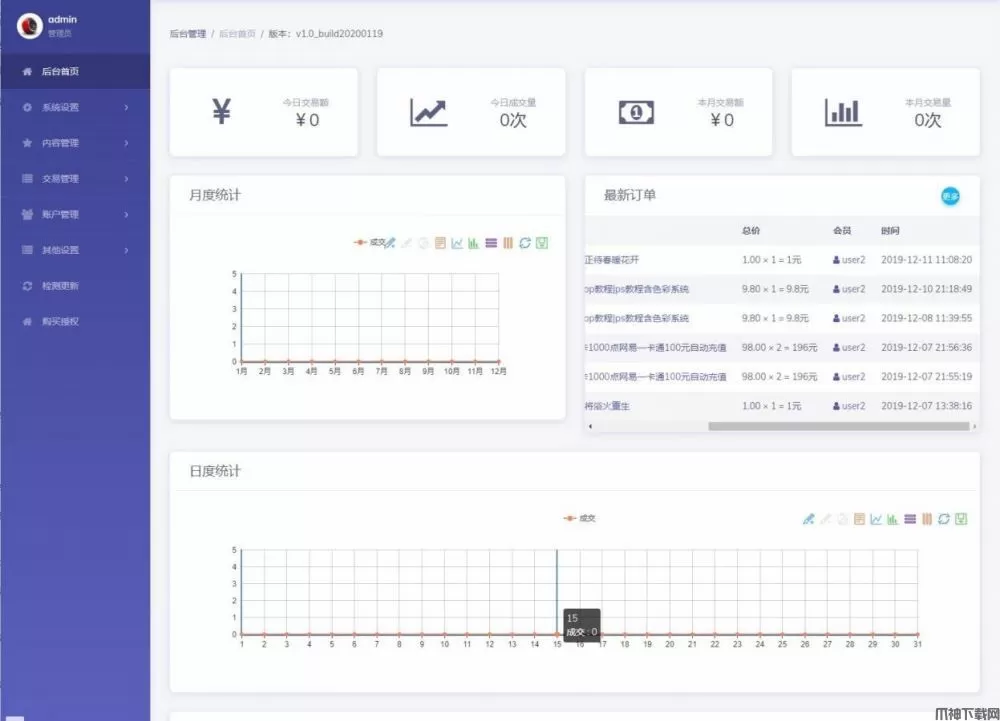Switch daily chart to stacked mode

(x=910, y=519)
